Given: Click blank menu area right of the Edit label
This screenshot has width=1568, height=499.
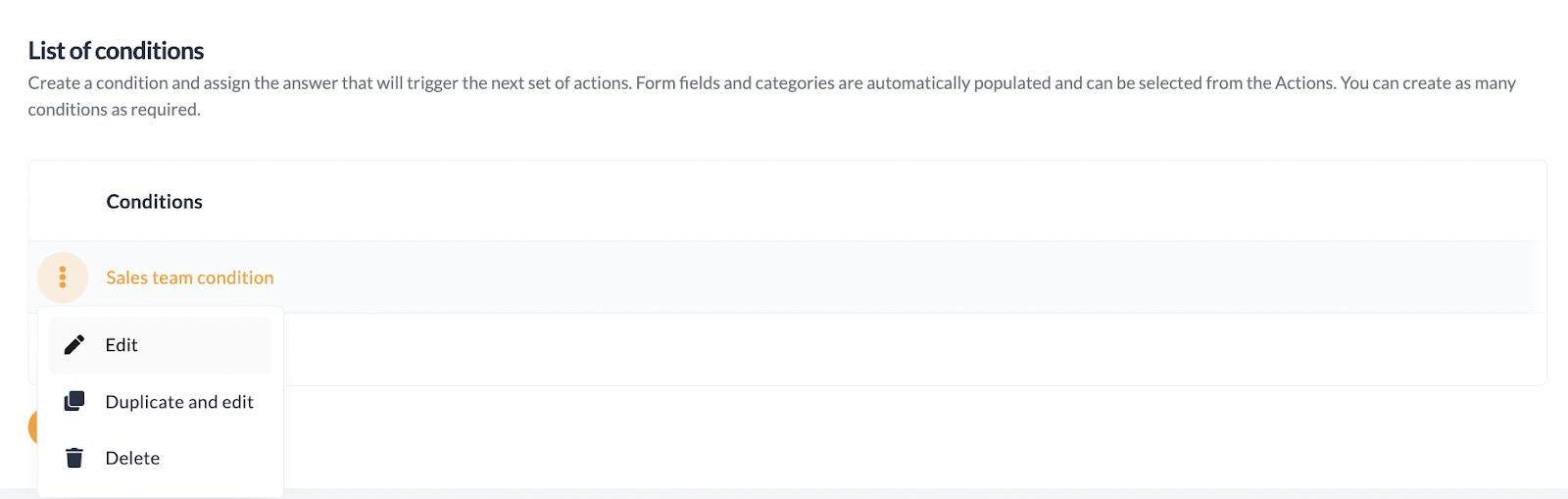Looking at the screenshot, I should 205,345.
